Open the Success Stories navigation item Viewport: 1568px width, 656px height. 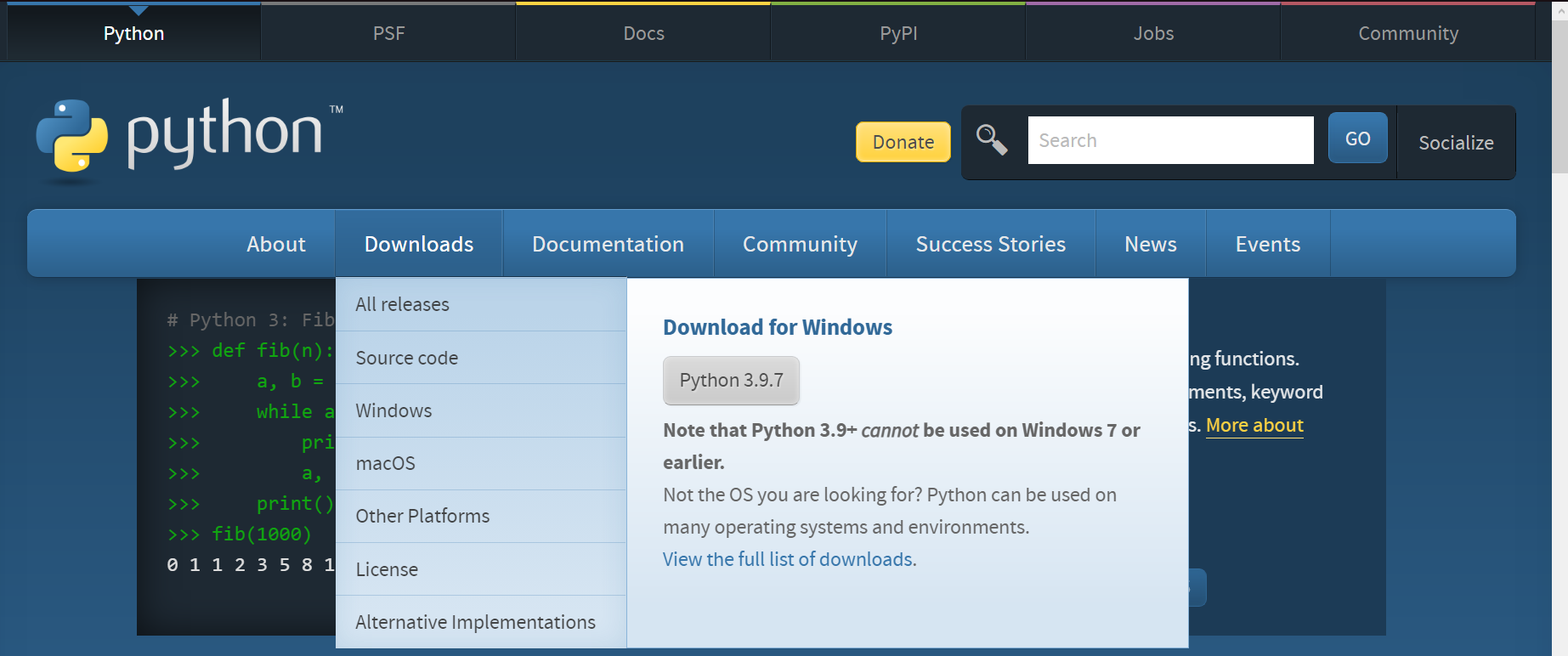click(990, 244)
